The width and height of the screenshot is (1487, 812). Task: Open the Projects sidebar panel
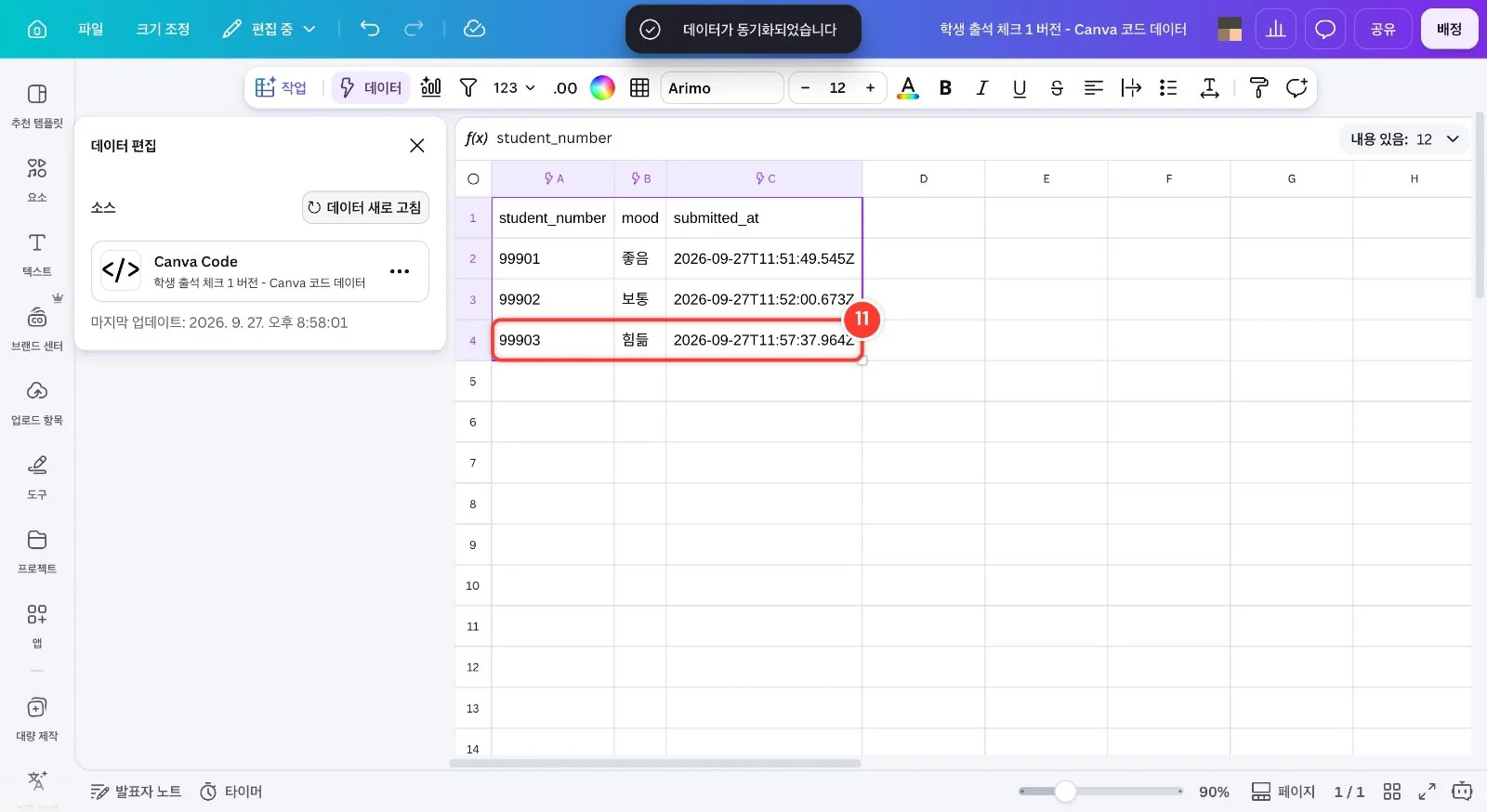pyautogui.click(x=37, y=551)
